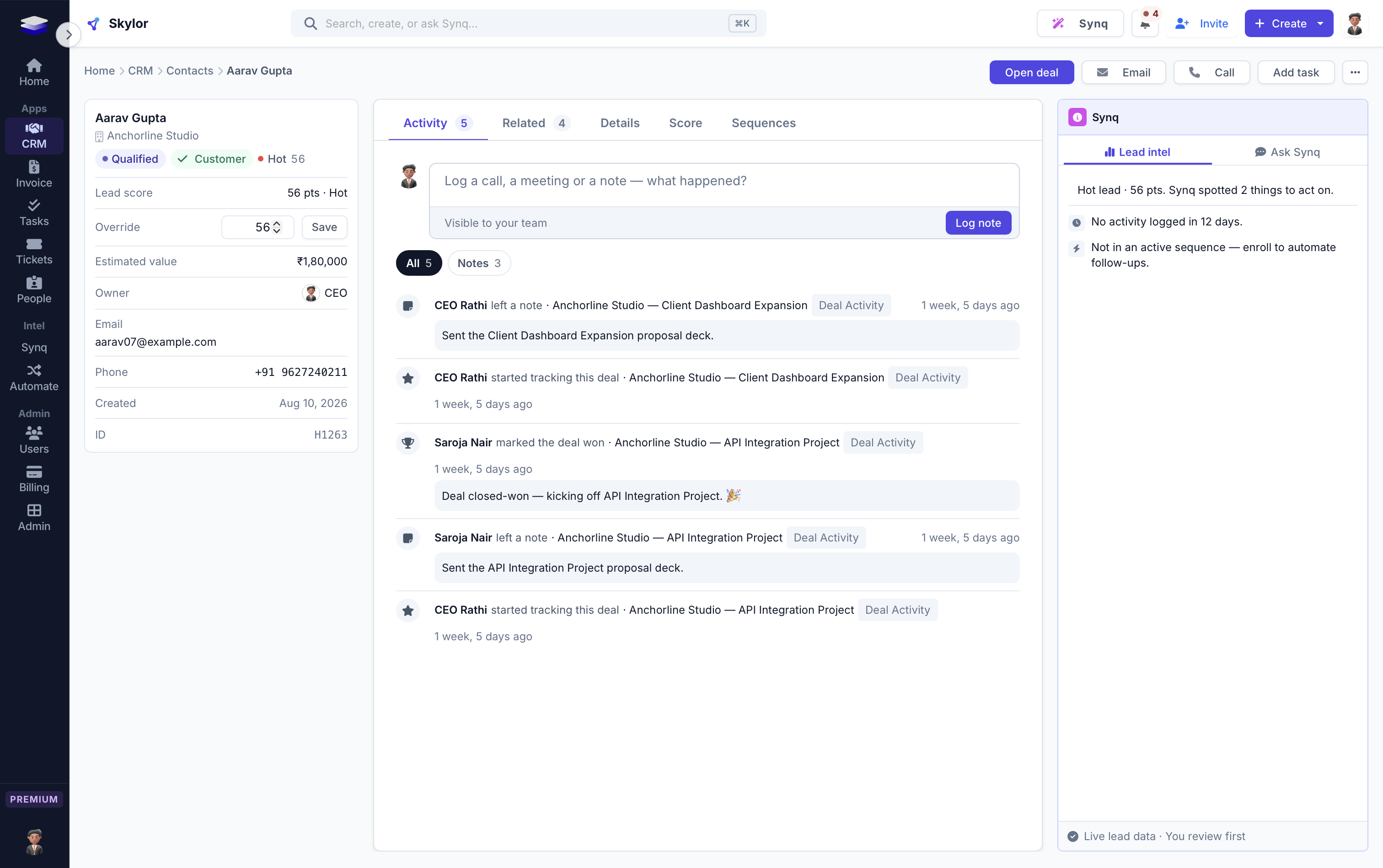This screenshot has width=1383, height=868.
Task: Open Anchorline Studio company link
Action: (x=153, y=136)
